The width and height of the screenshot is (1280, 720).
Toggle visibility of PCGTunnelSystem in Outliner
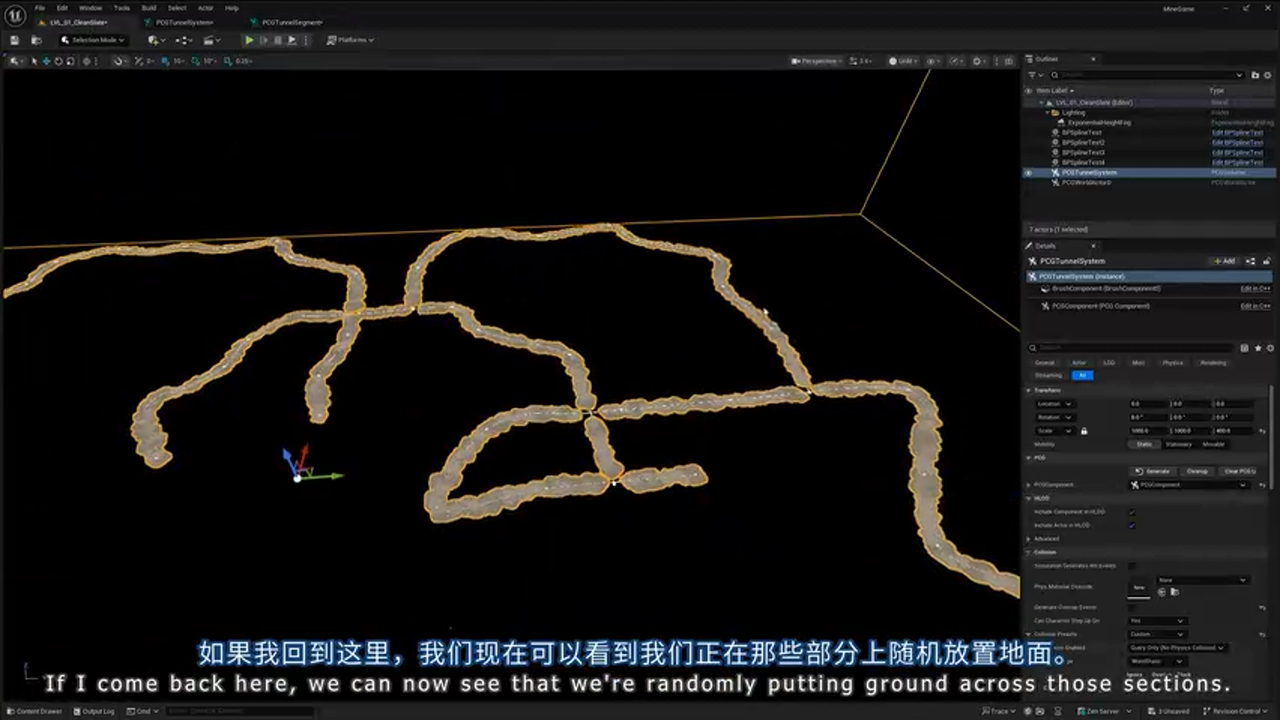(x=1030, y=172)
